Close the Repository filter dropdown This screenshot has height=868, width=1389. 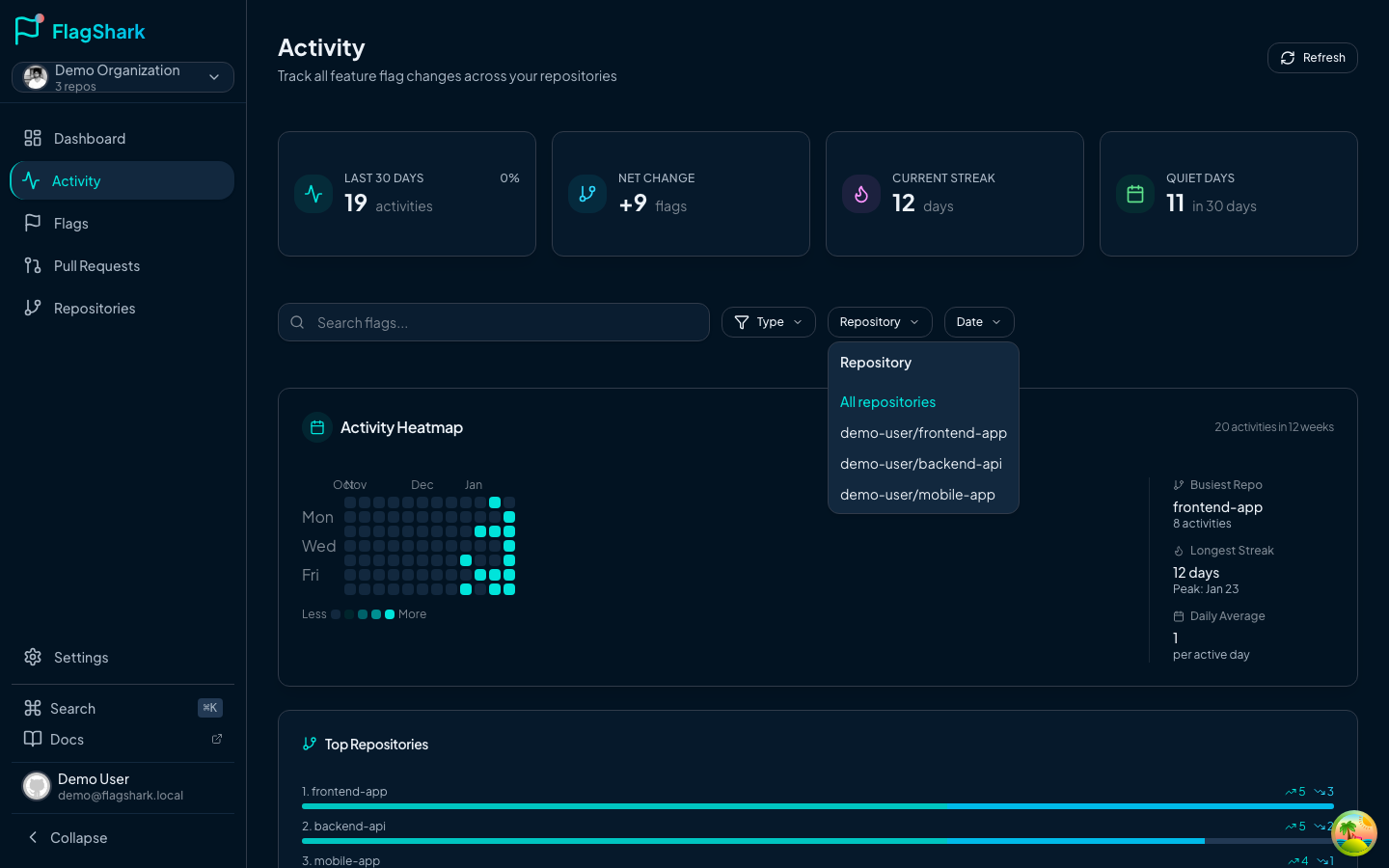[879, 322]
